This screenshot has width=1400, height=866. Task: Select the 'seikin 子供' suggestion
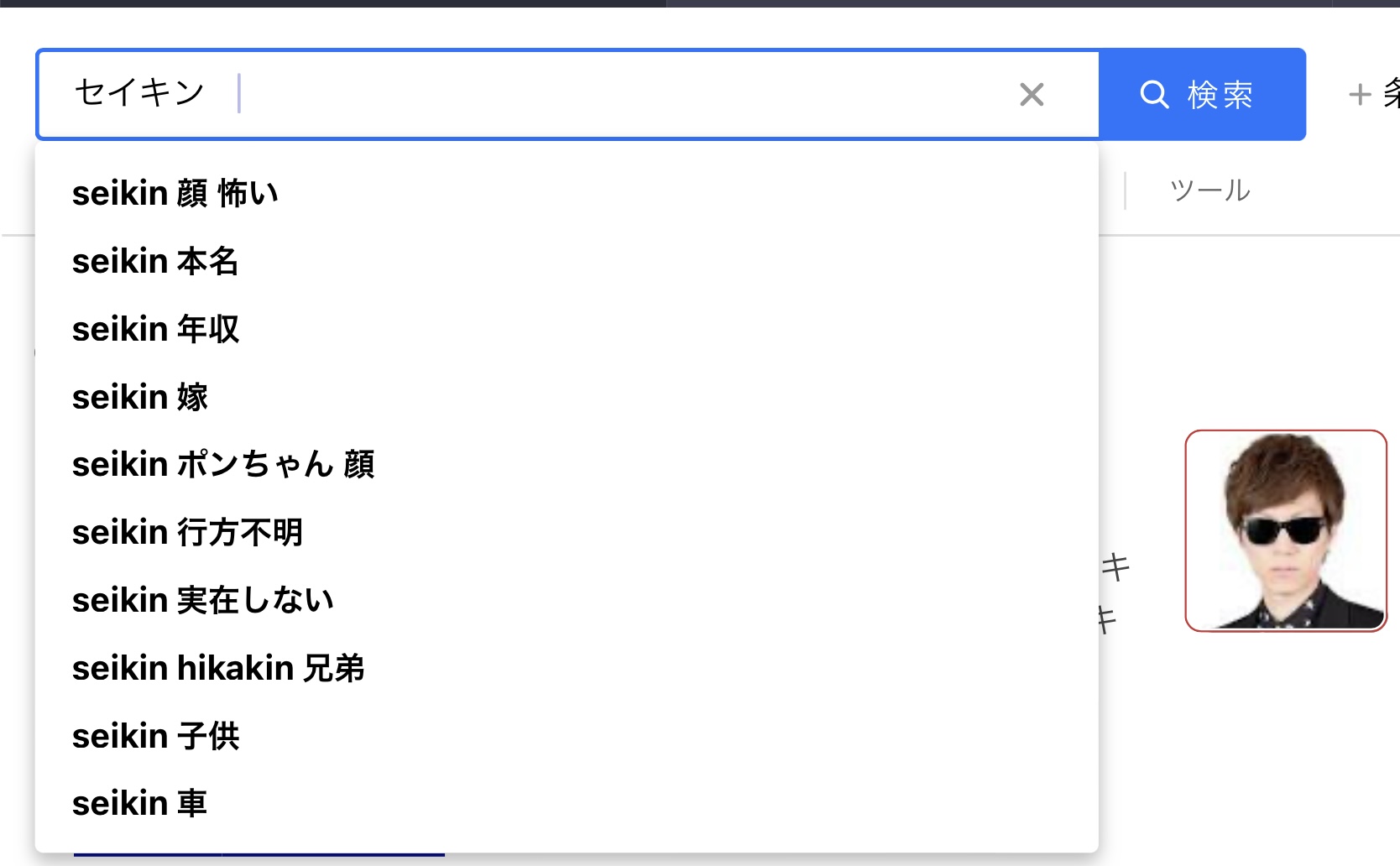click(567, 736)
